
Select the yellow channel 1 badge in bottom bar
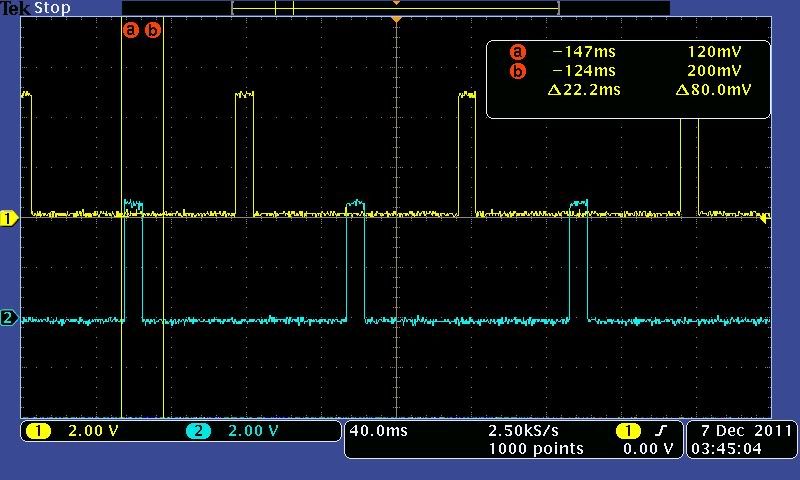[x=39, y=431]
